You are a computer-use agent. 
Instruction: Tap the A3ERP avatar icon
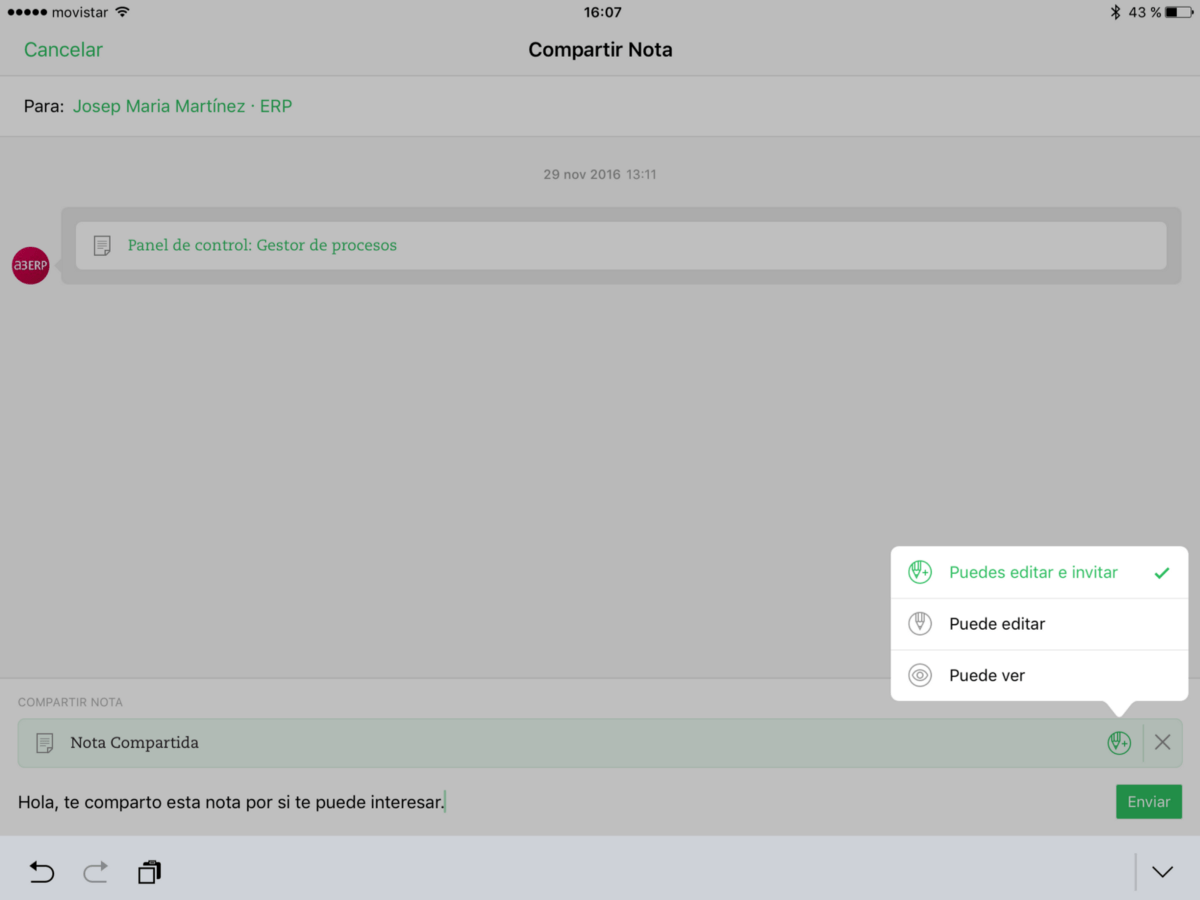click(30, 265)
